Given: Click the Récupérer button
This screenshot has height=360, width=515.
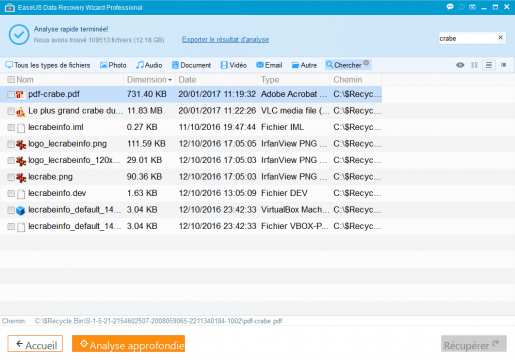Looking at the screenshot, I should (x=474, y=344).
